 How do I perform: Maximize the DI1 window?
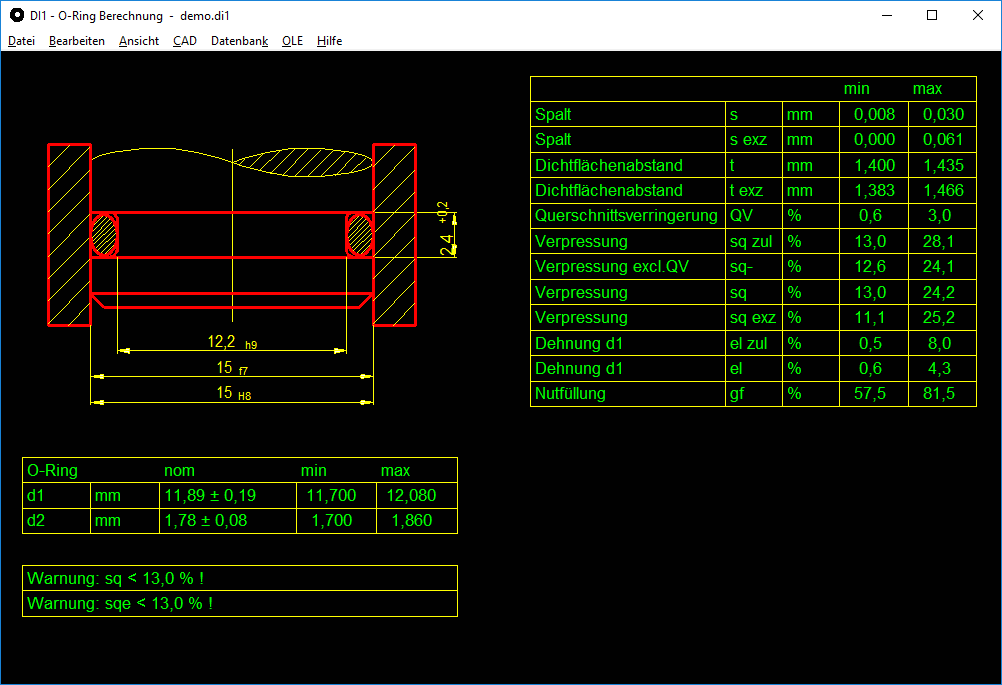tap(932, 15)
